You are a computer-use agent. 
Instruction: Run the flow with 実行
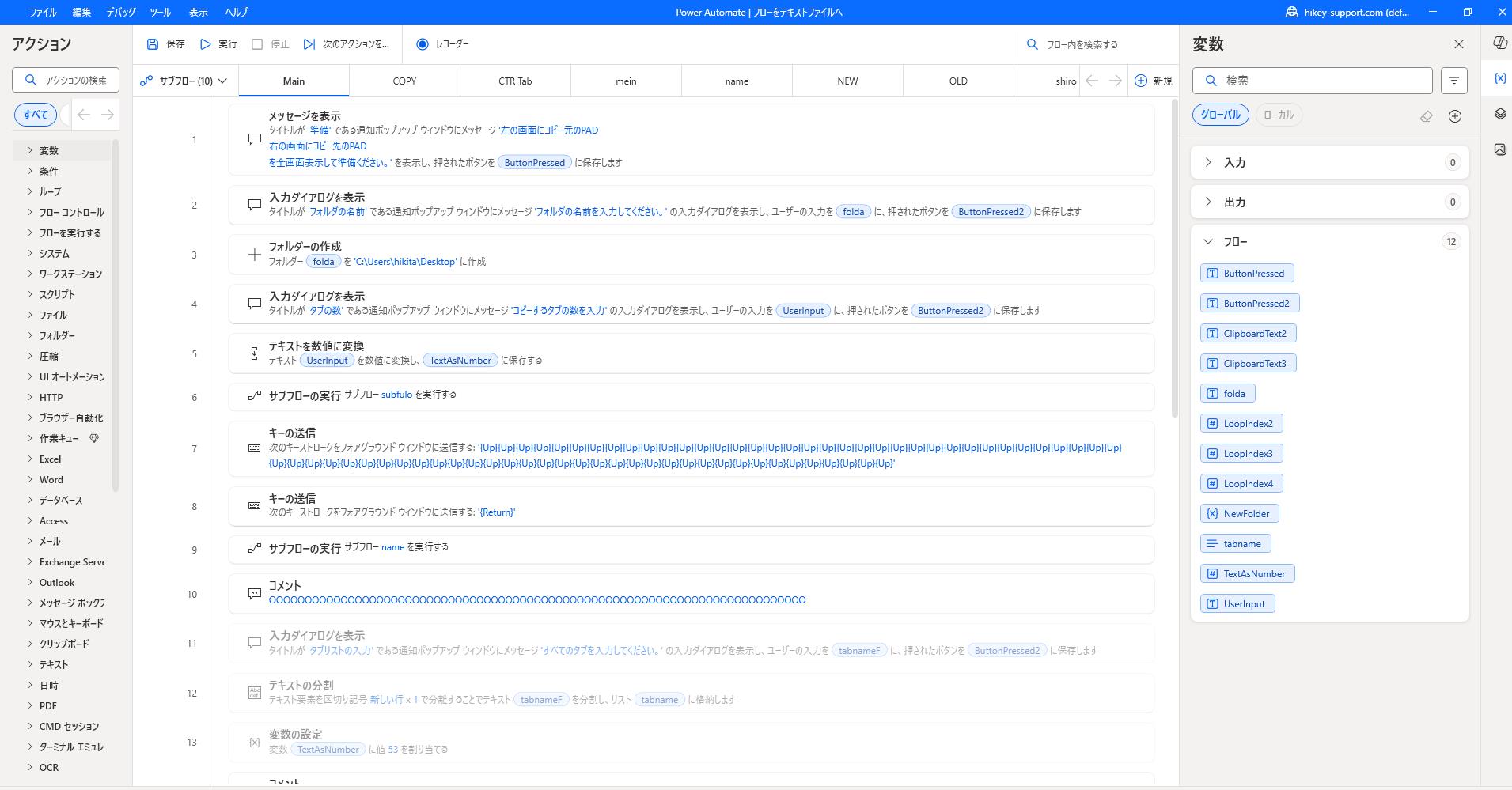pyautogui.click(x=219, y=44)
